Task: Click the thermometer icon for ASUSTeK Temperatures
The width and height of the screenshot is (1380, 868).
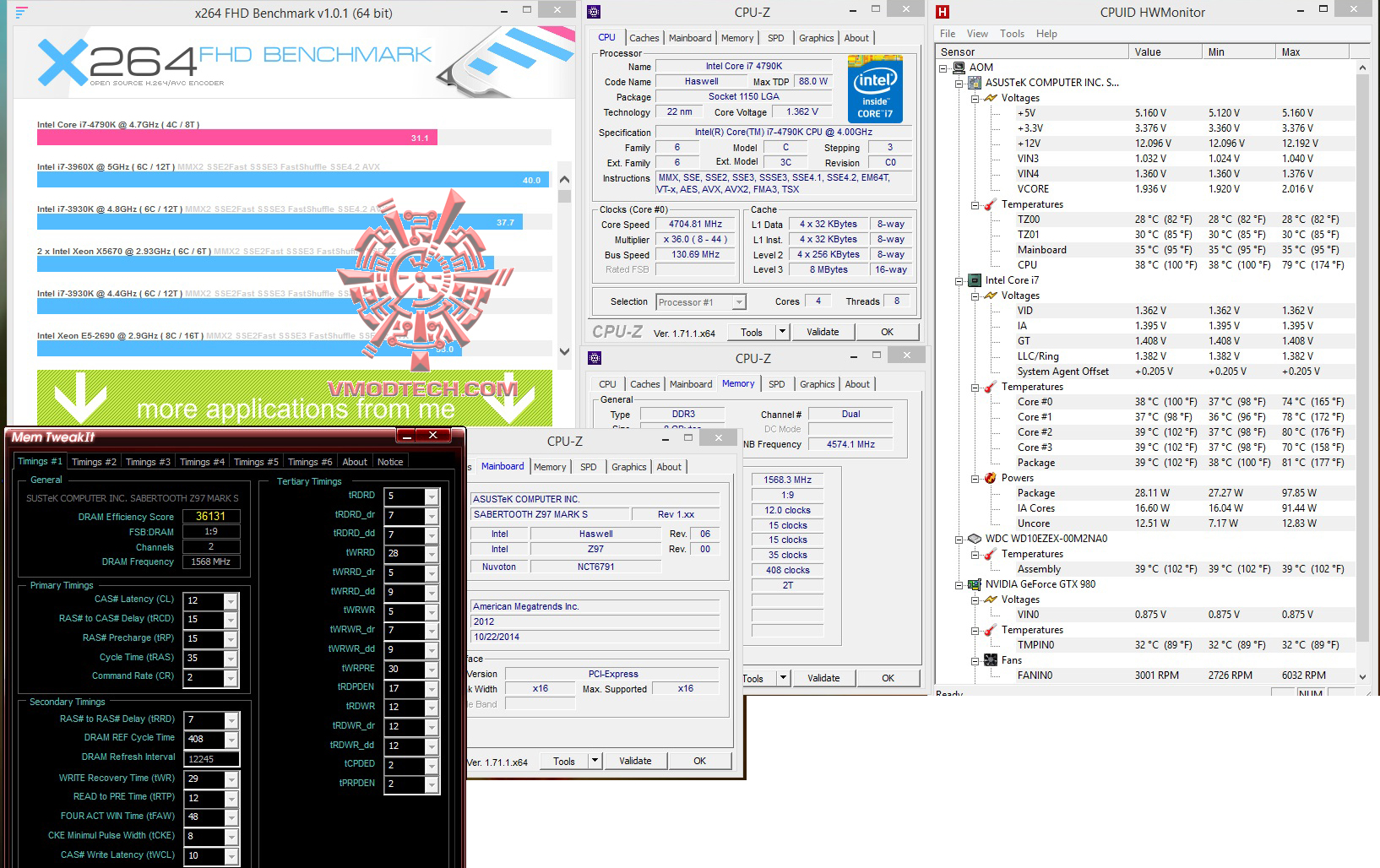Action: tap(991, 204)
